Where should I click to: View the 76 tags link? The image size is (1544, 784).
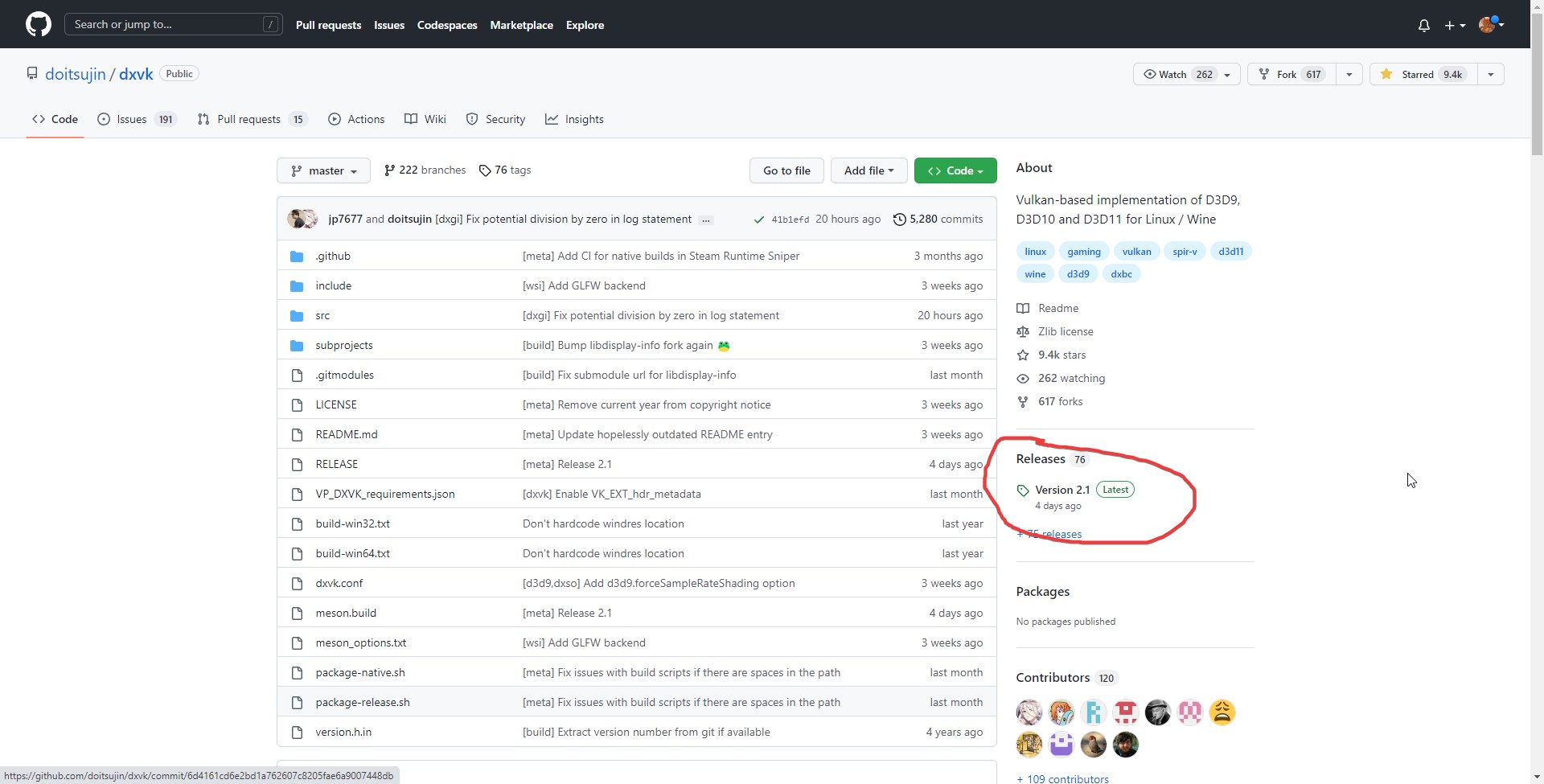pos(505,170)
